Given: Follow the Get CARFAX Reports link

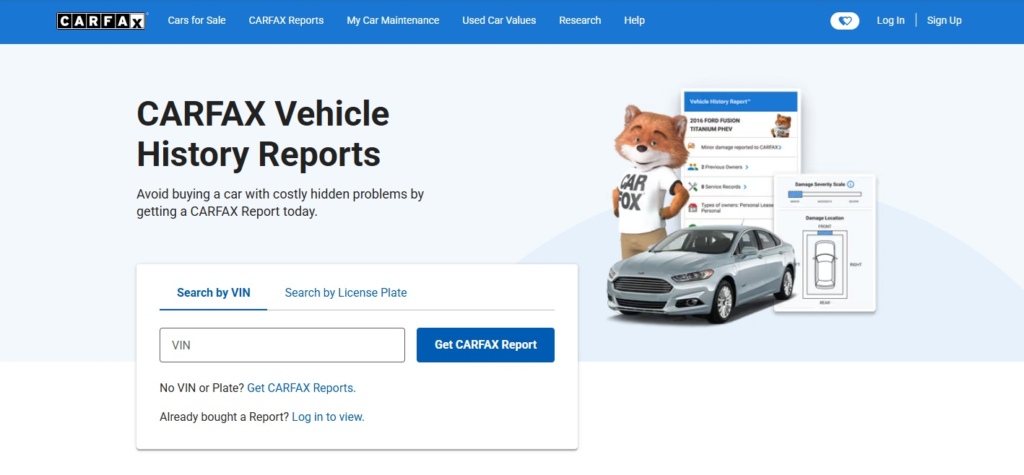Looking at the screenshot, I should [301, 388].
